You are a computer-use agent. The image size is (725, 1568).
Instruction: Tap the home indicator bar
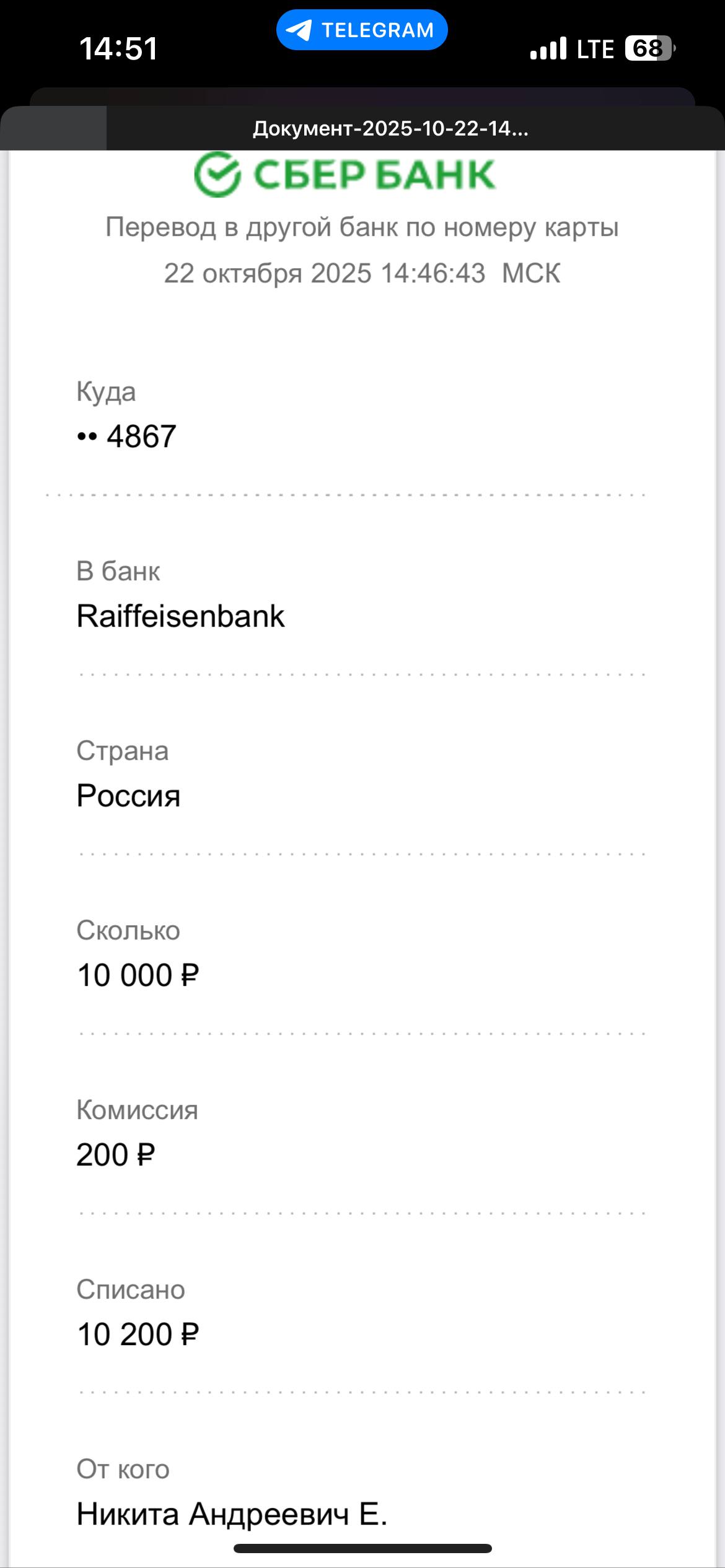[362, 1548]
